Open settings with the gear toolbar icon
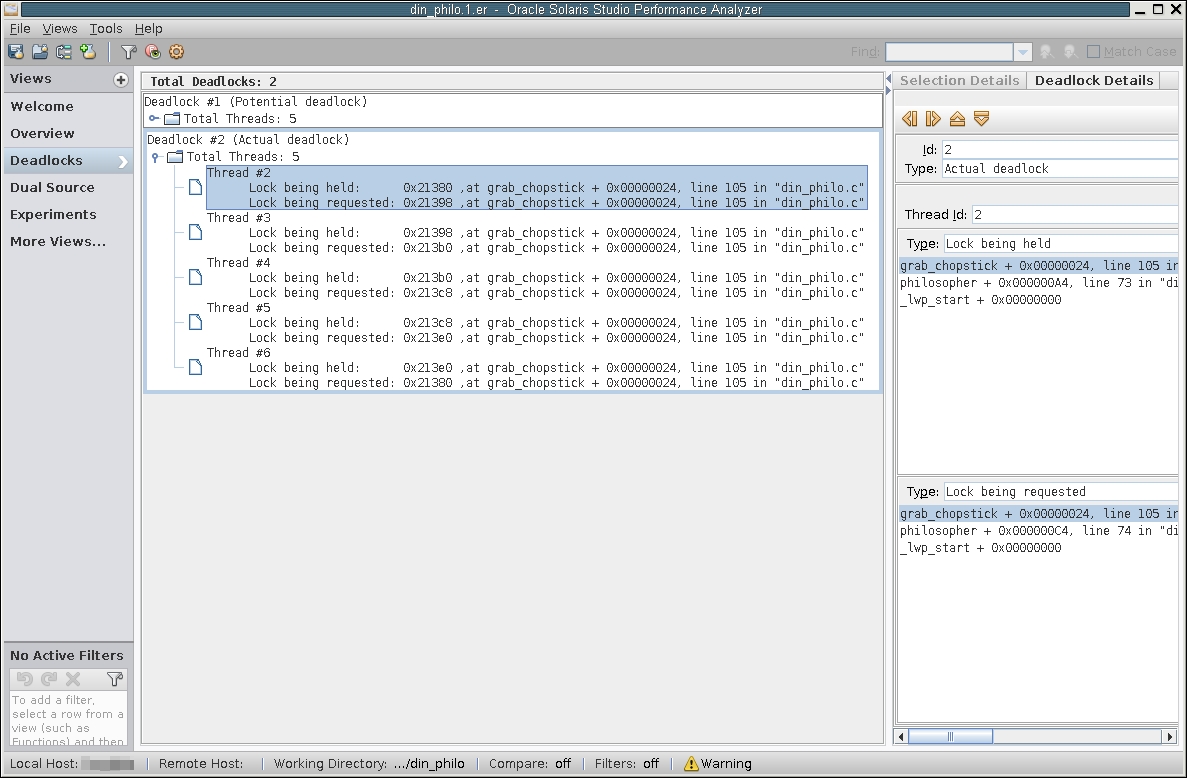 click(176, 51)
